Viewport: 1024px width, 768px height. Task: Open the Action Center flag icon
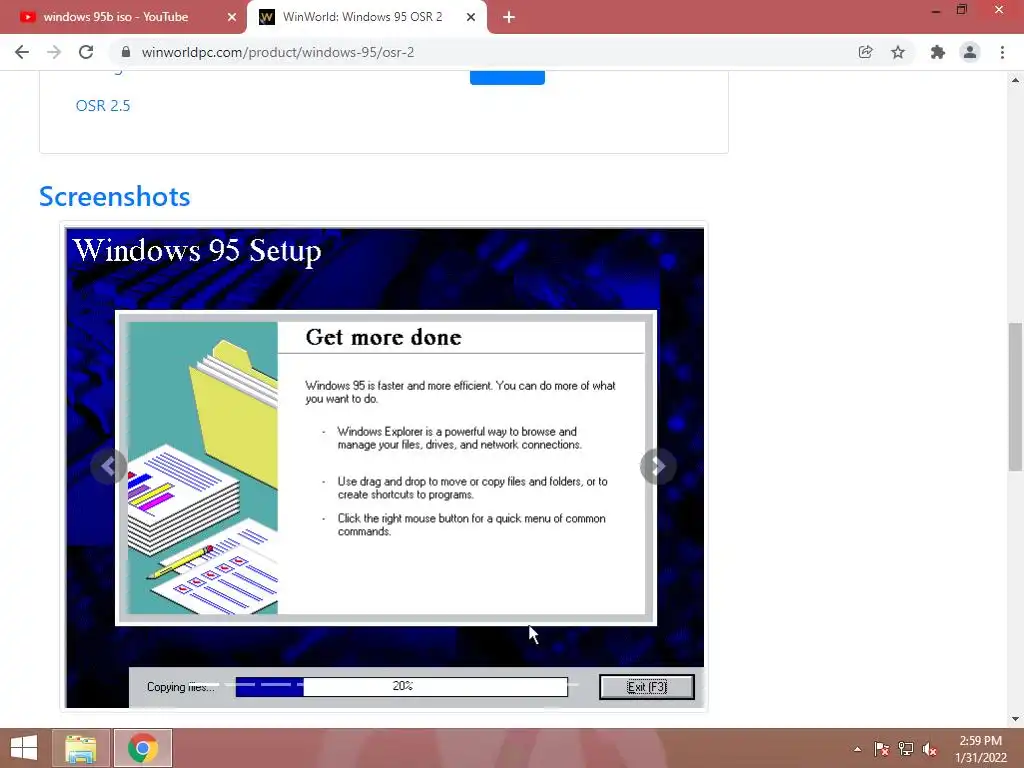(x=881, y=749)
